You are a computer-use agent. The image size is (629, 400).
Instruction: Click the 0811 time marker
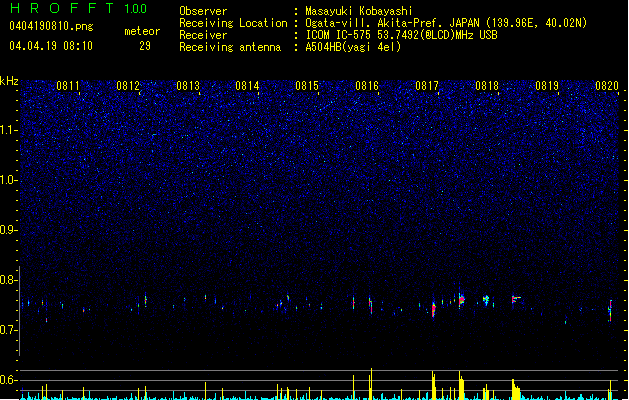(68, 86)
